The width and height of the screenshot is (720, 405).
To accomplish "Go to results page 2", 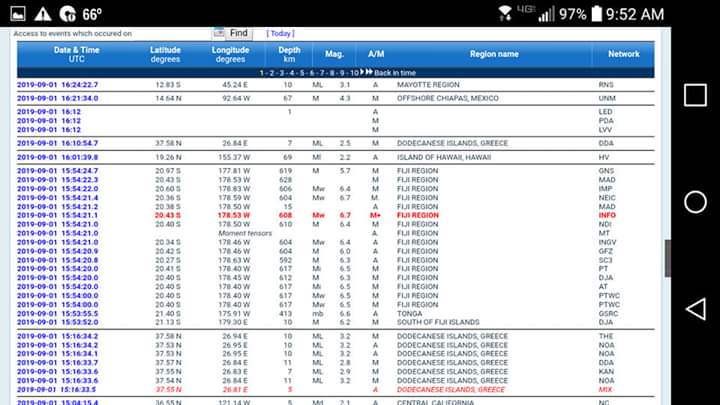I will tap(271, 73).
